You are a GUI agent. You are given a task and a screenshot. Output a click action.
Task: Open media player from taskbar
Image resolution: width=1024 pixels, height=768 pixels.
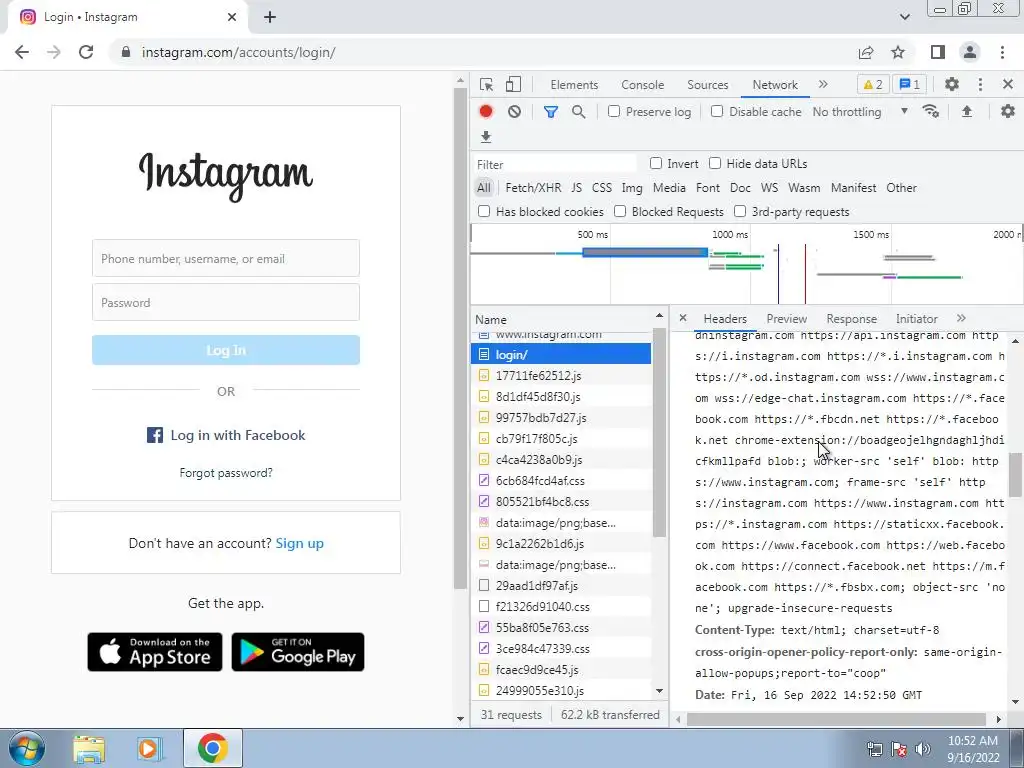click(x=150, y=748)
